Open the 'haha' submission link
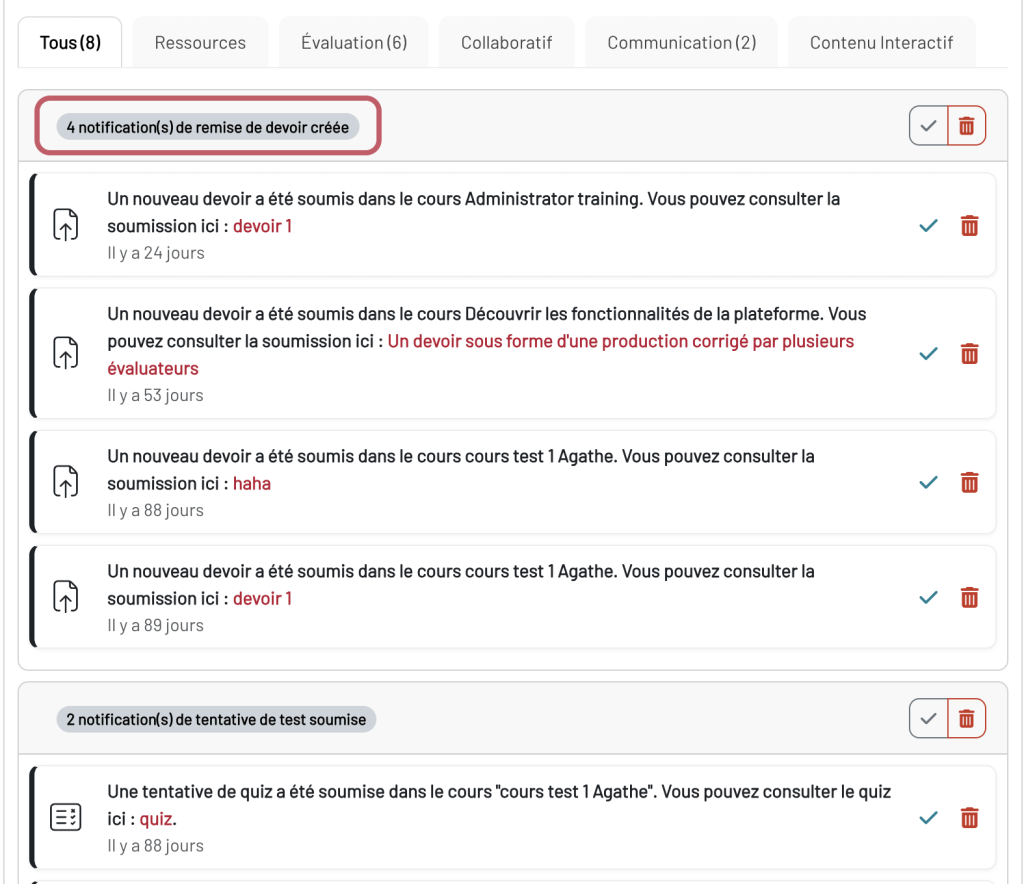The image size is (1024, 884). [x=252, y=484]
